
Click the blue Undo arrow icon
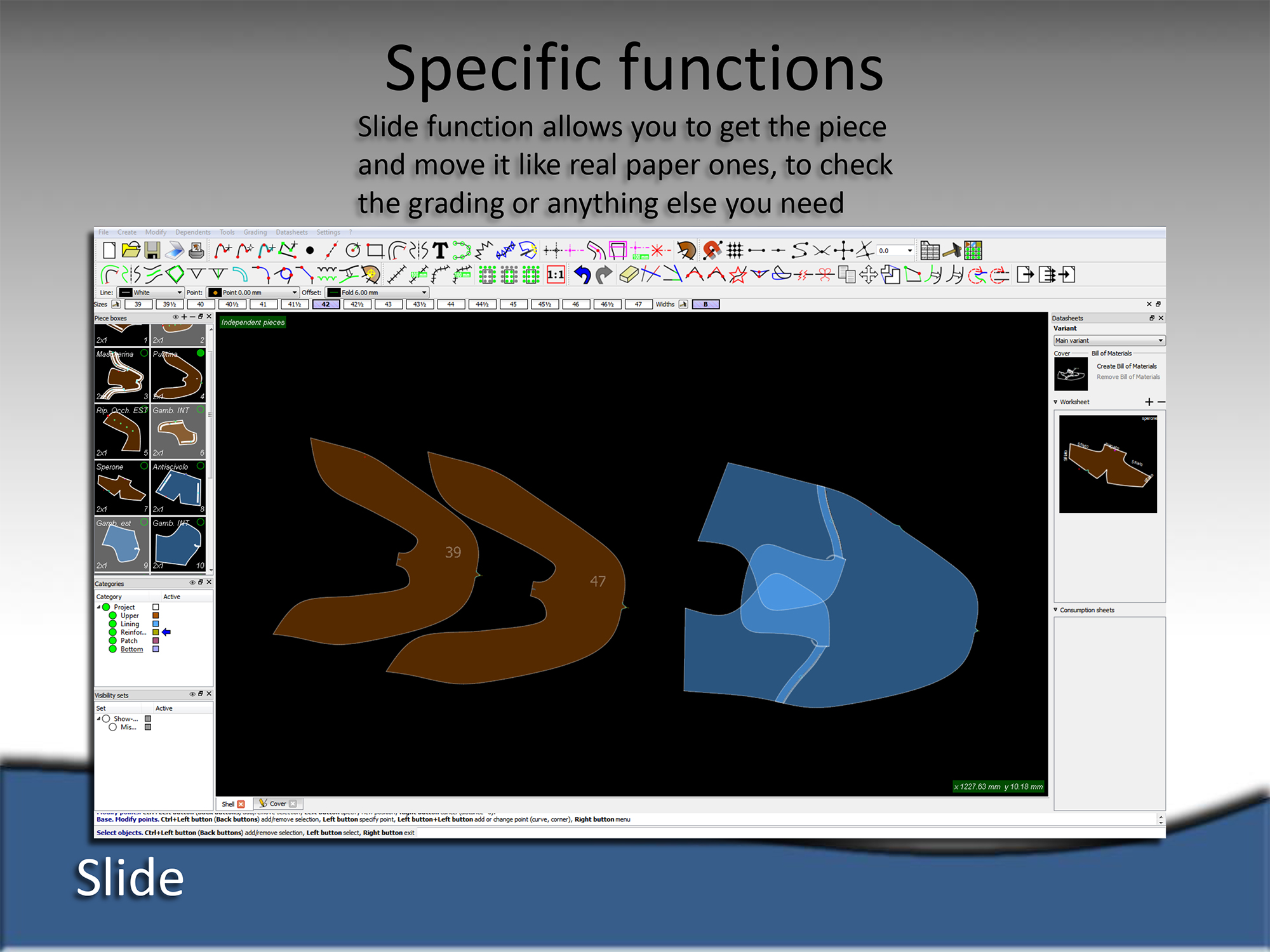(582, 275)
